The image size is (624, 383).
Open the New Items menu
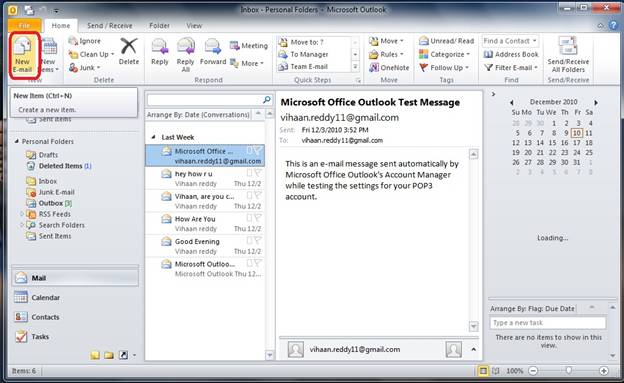[x=49, y=55]
